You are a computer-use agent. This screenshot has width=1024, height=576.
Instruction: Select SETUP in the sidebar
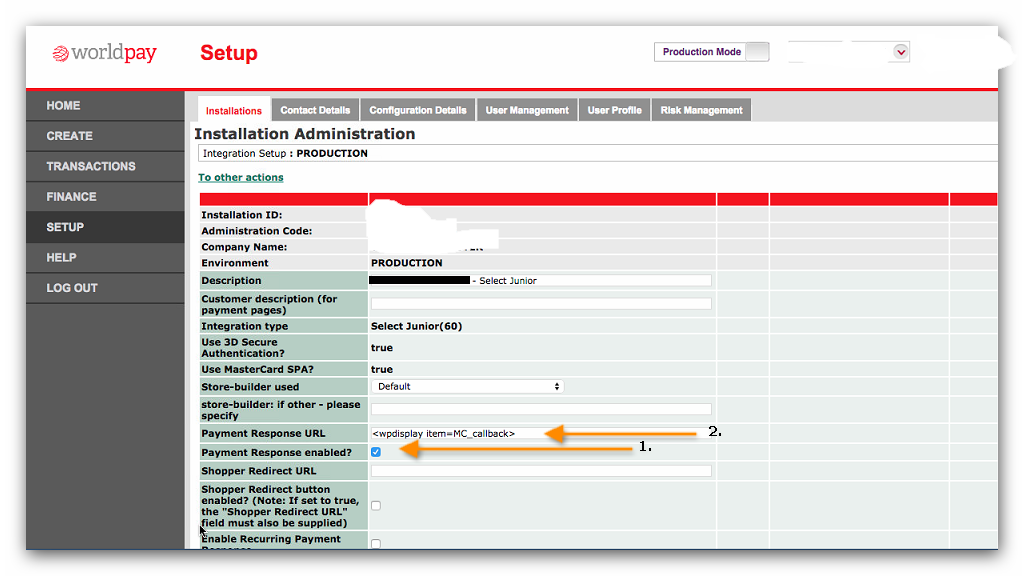coord(105,227)
